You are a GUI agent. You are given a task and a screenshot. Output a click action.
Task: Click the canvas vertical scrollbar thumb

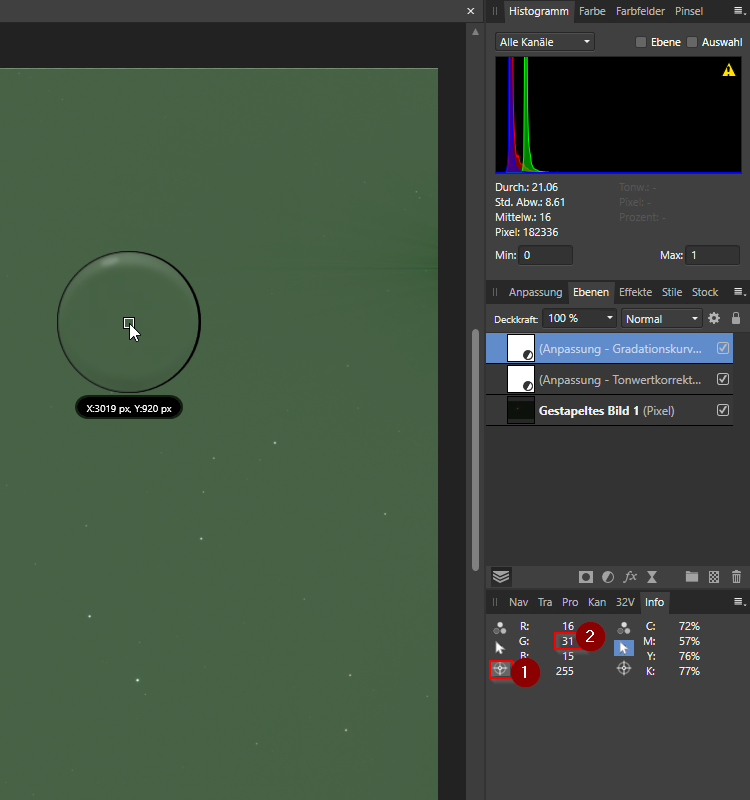click(x=475, y=450)
